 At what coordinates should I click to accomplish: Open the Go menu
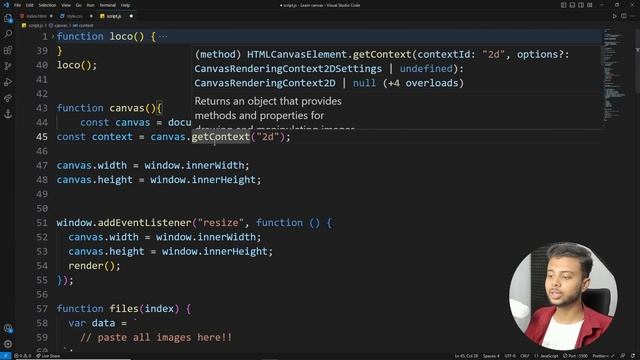[79, 5]
